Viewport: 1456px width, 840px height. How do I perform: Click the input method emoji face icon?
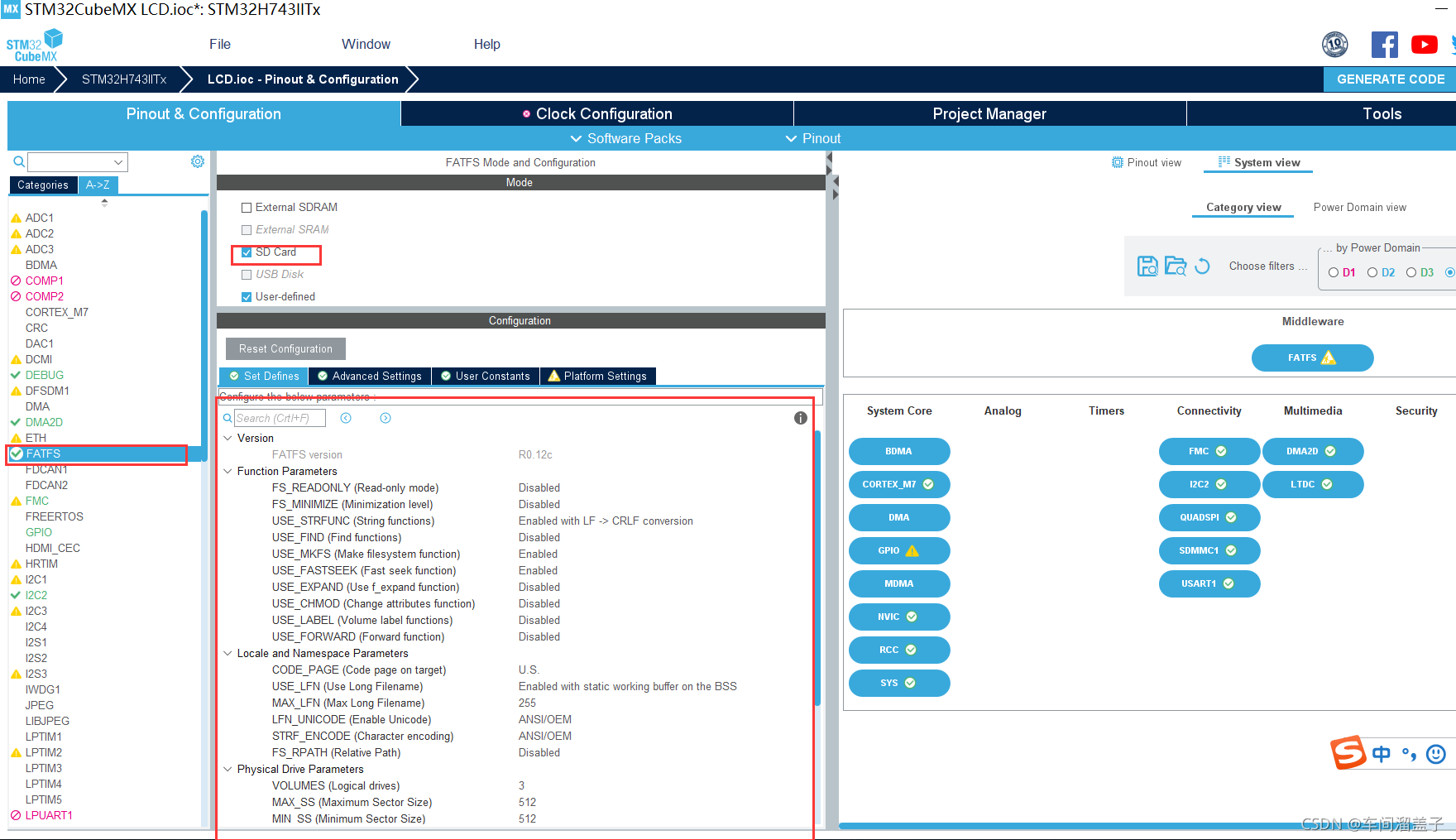tap(1437, 754)
